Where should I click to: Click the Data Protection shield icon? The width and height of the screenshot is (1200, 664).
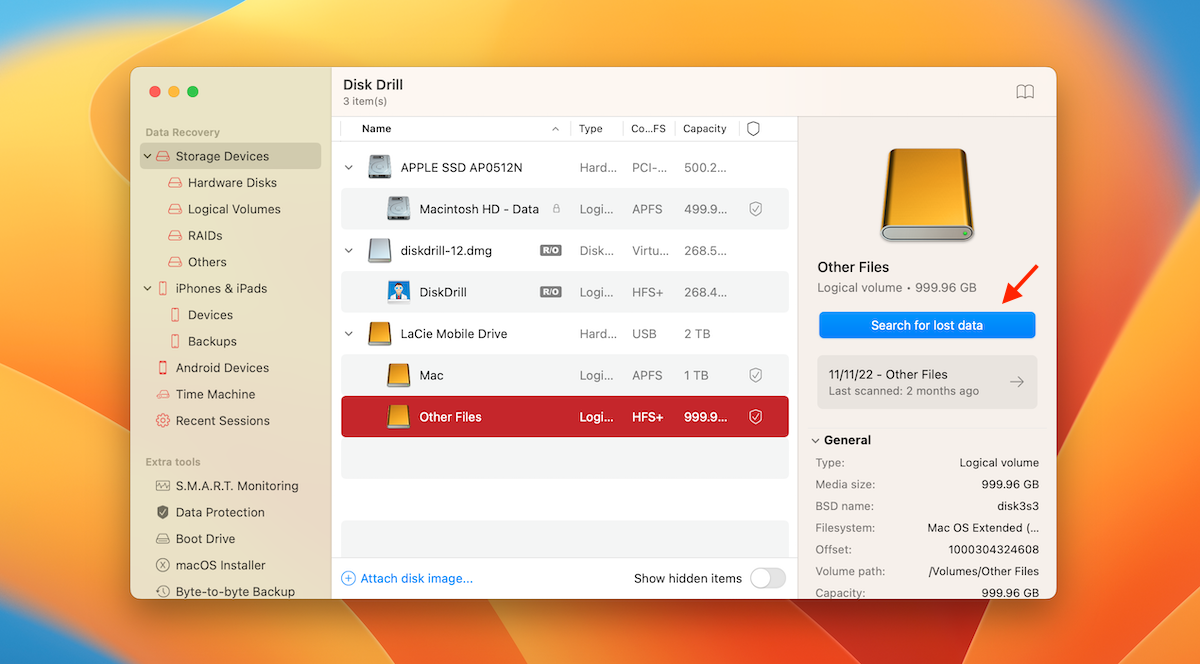[x=163, y=512]
